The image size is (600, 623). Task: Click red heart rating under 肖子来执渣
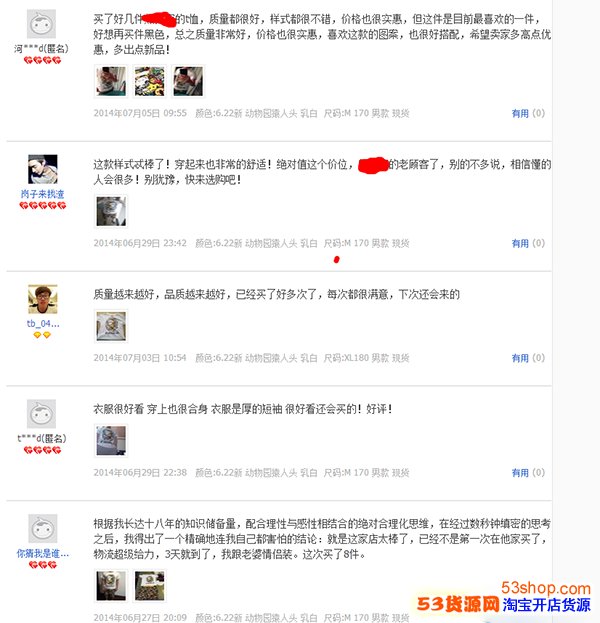coord(43,205)
